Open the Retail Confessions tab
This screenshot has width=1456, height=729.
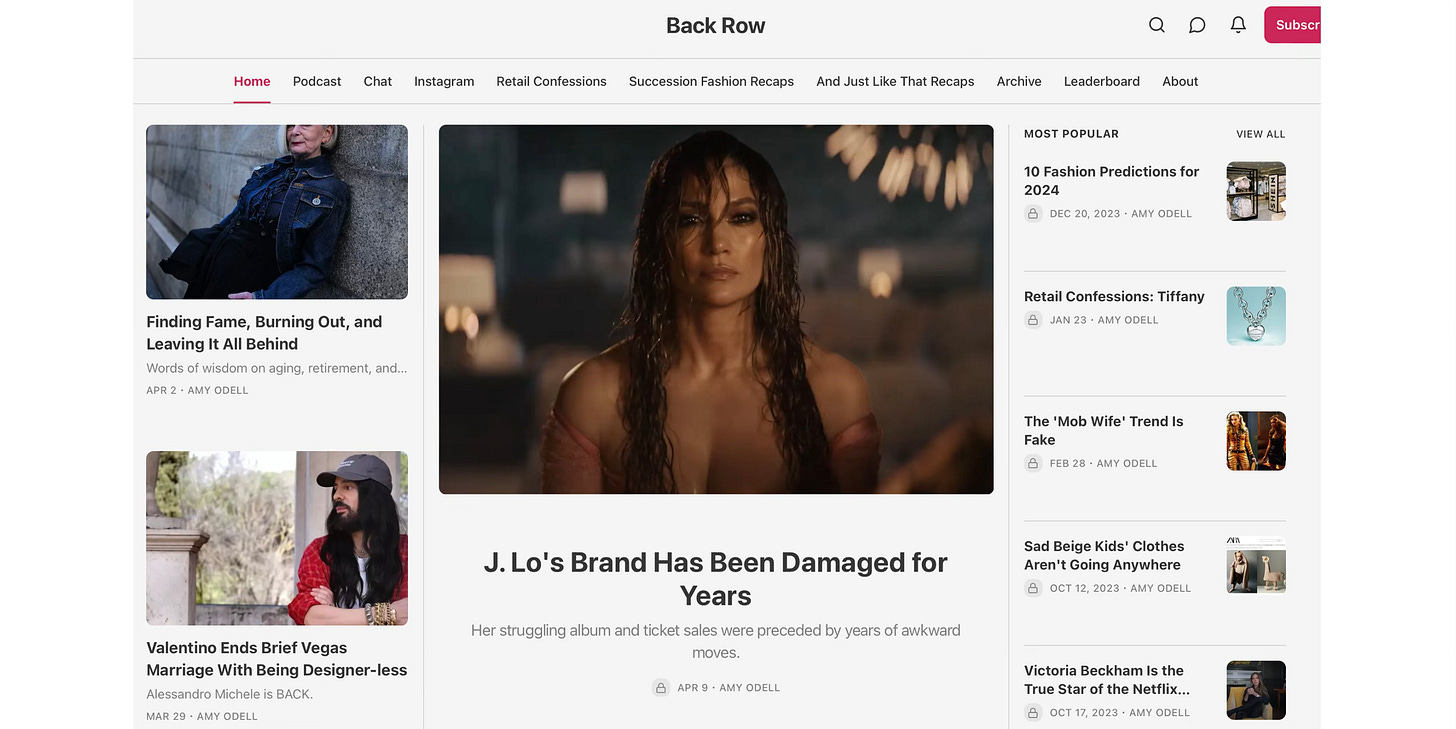(551, 81)
